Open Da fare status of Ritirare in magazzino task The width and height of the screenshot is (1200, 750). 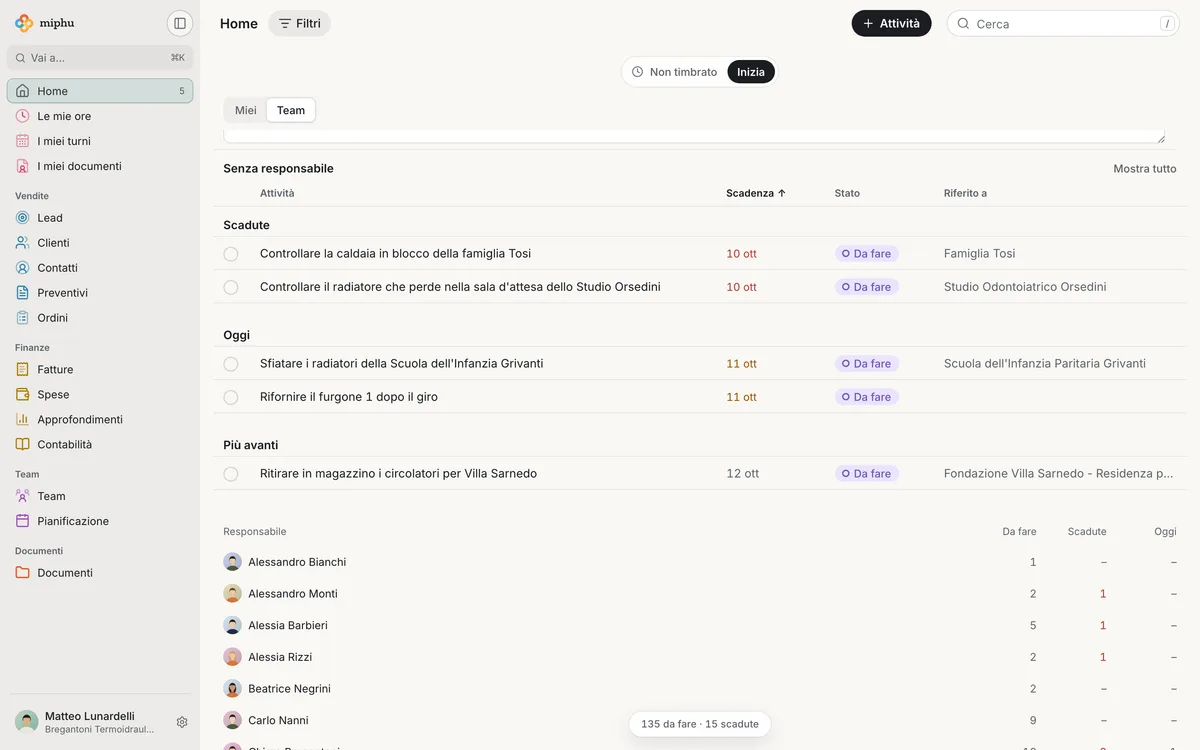pos(866,474)
